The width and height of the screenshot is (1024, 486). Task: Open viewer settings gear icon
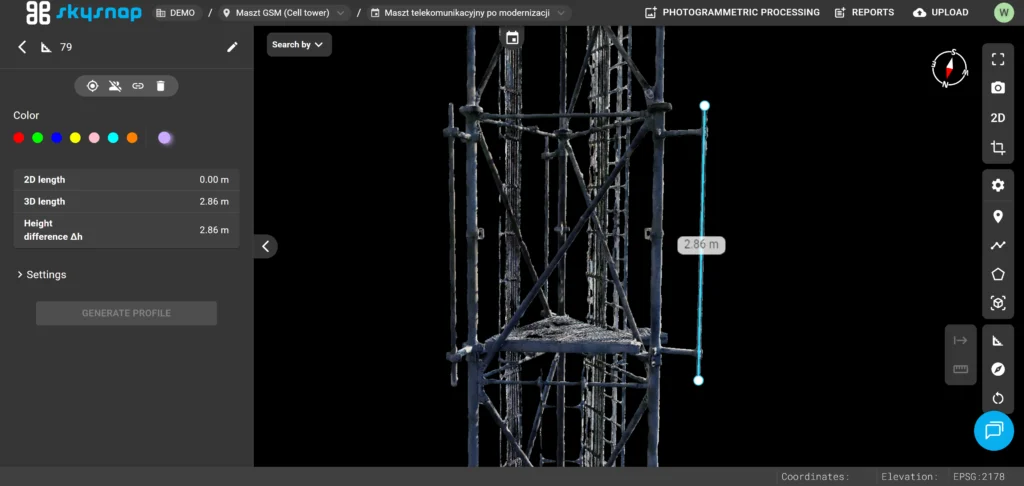point(997,186)
